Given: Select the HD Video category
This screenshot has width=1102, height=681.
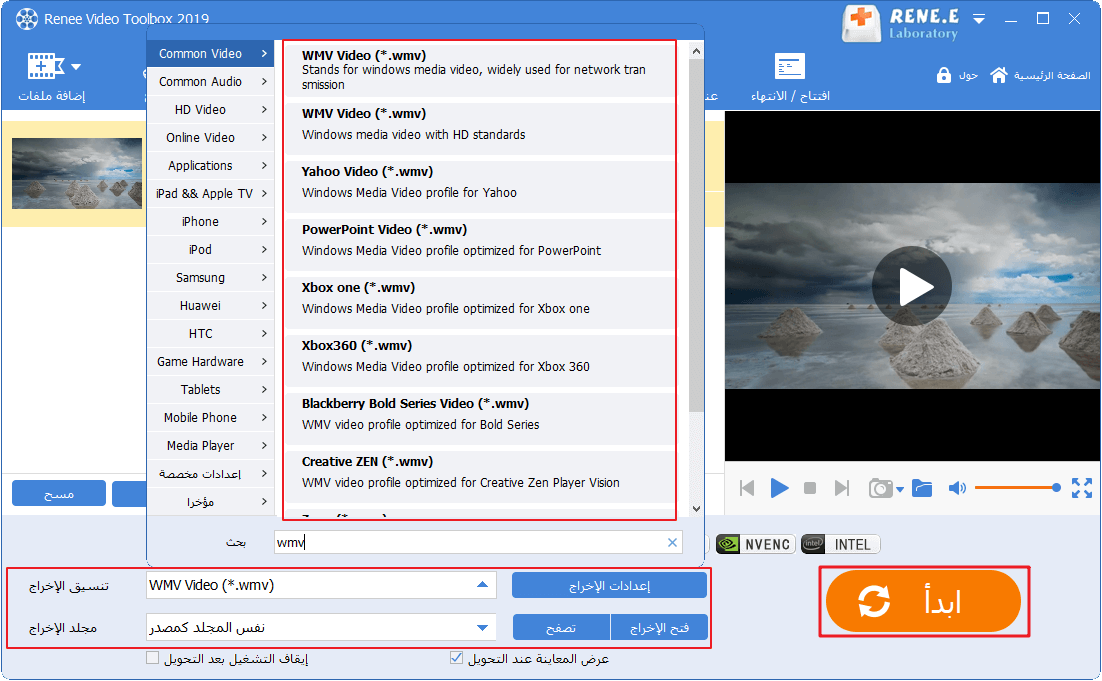Looking at the screenshot, I should coord(210,110).
